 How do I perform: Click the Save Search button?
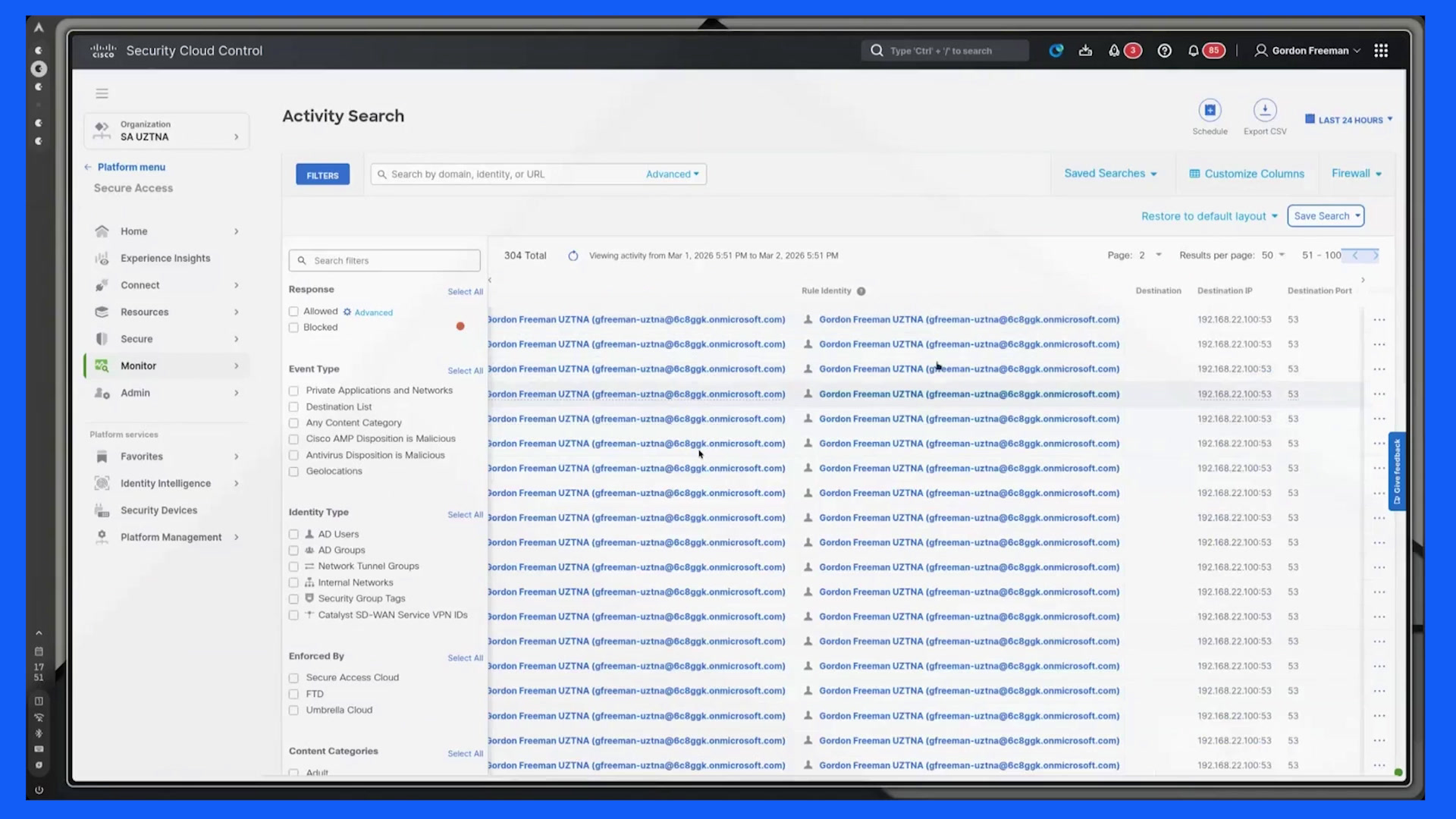(x=1326, y=216)
